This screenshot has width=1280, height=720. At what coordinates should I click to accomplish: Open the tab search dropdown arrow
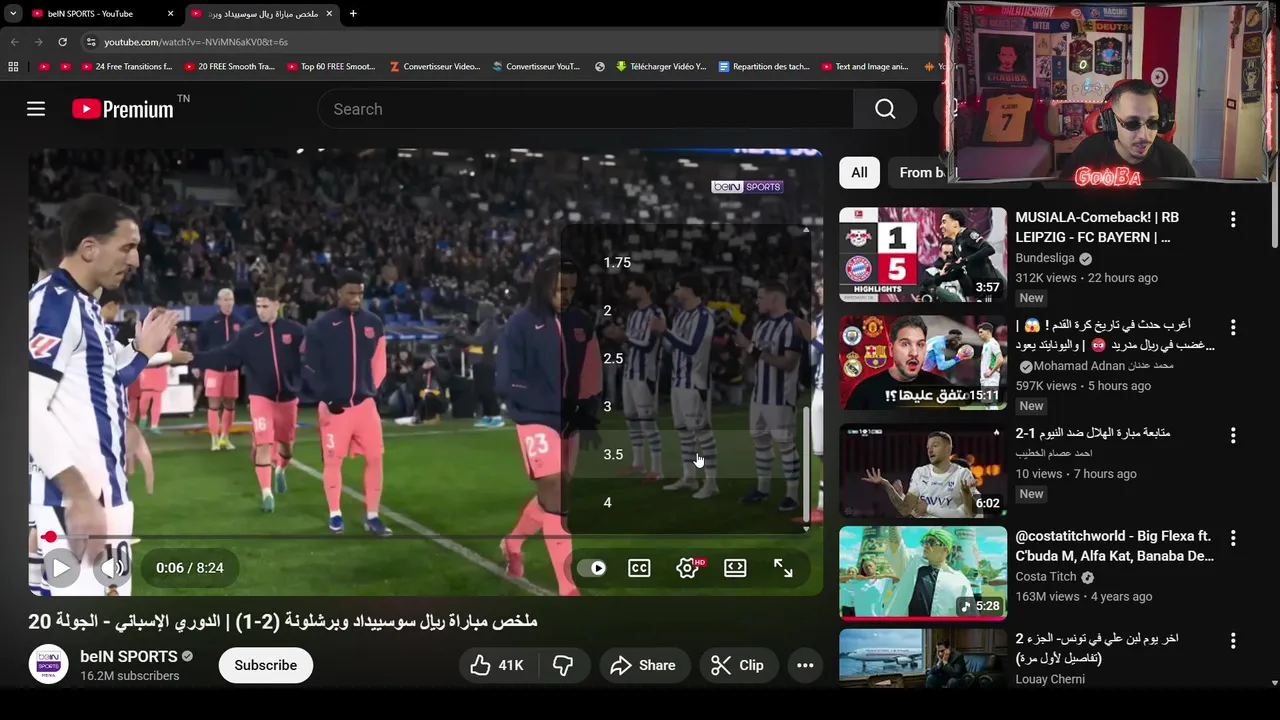point(12,14)
